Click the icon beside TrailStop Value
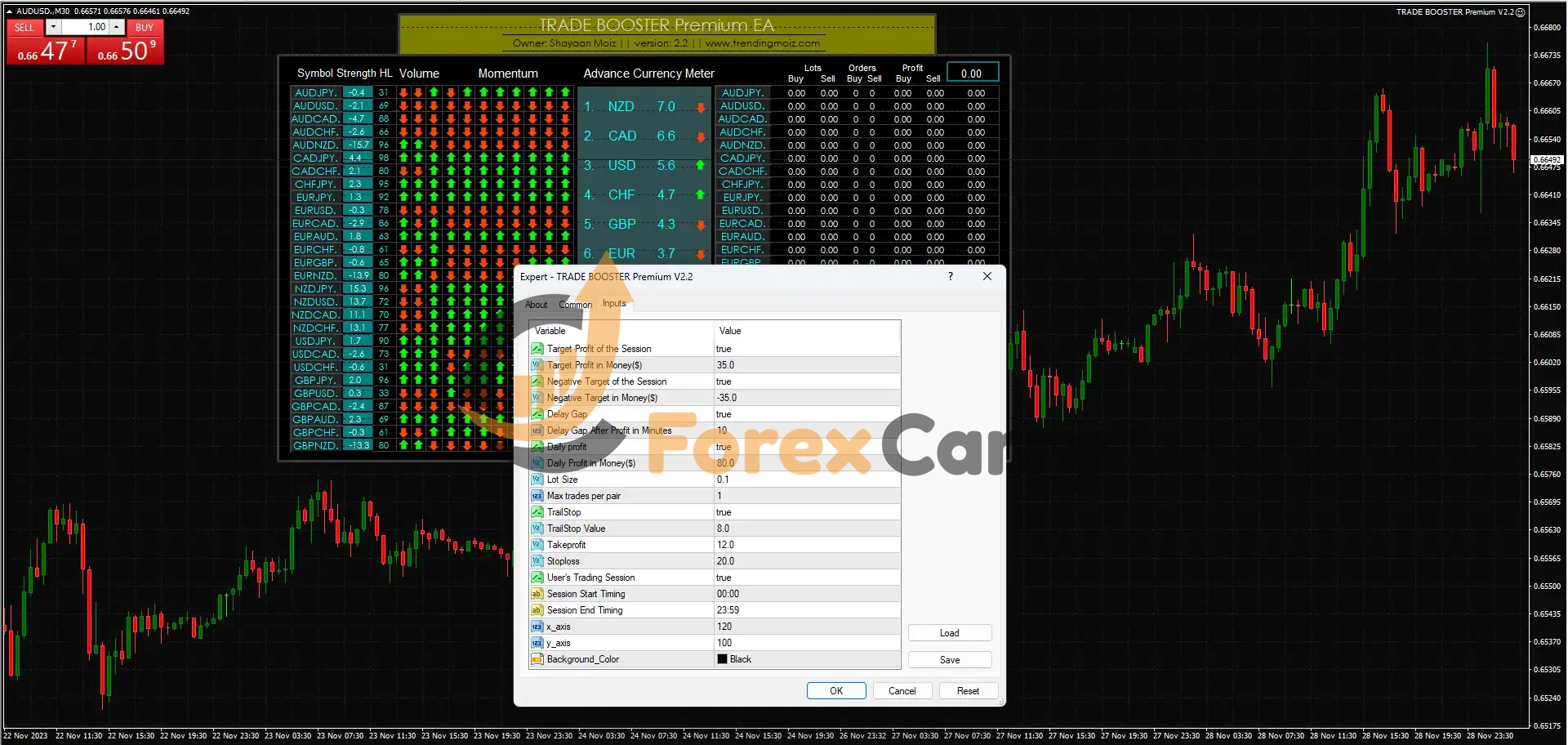The width and height of the screenshot is (1568, 745). pos(537,529)
